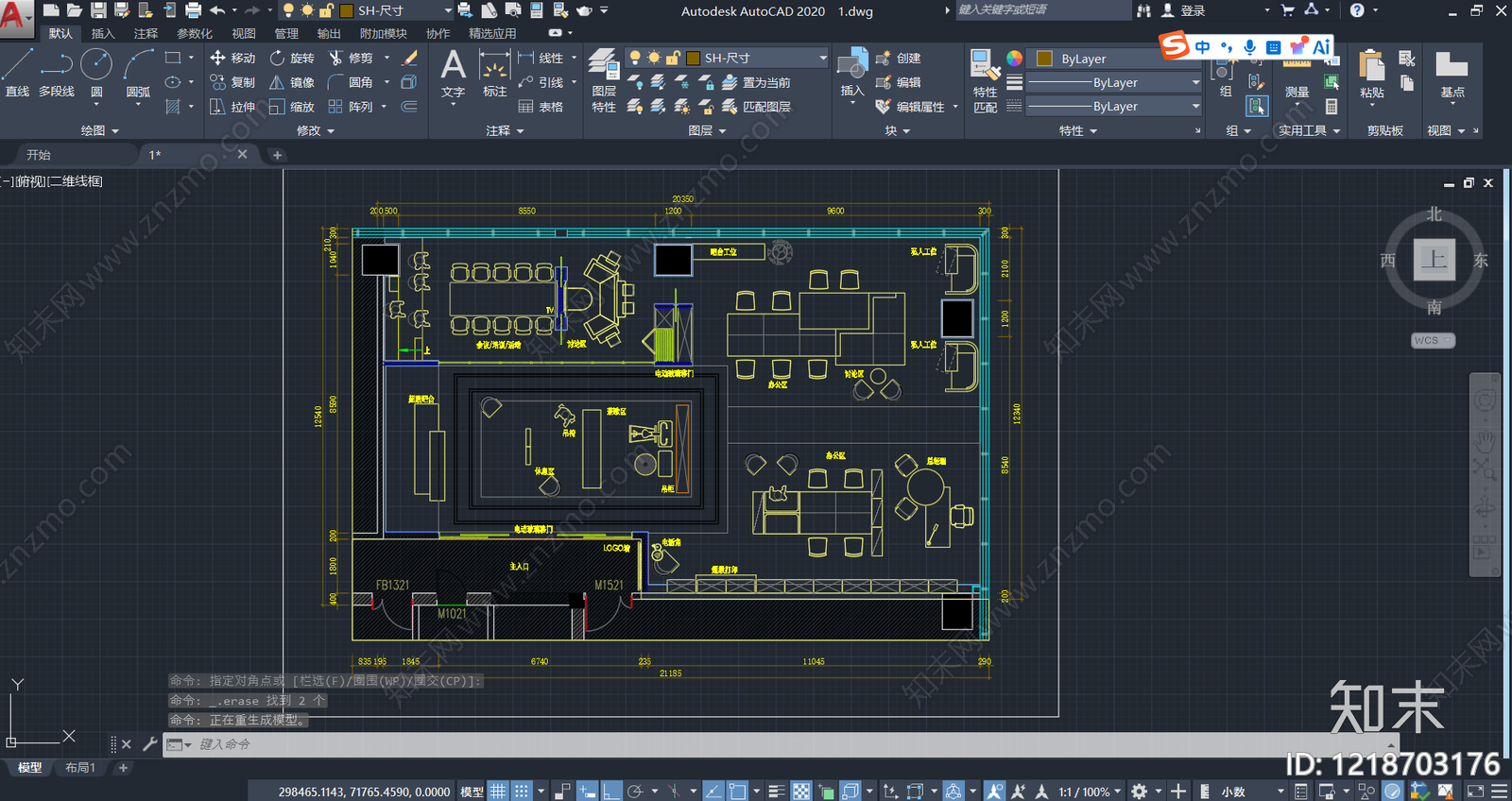Toggle transparency display in status bar
This screenshot has width=1512, height=801.
pyautogui.click(x=800, y=792)
